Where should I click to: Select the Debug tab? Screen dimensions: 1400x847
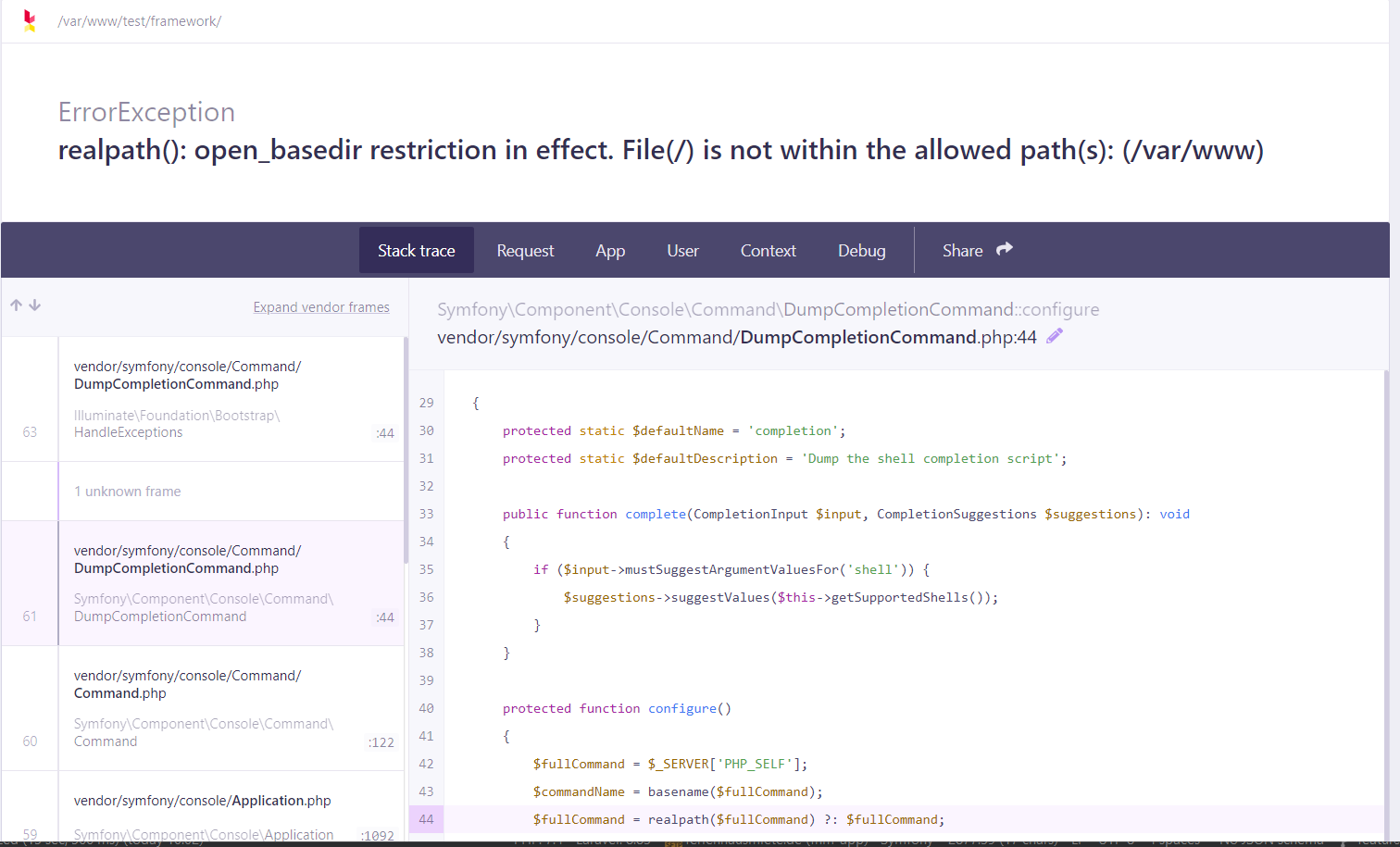click(861, 250)
